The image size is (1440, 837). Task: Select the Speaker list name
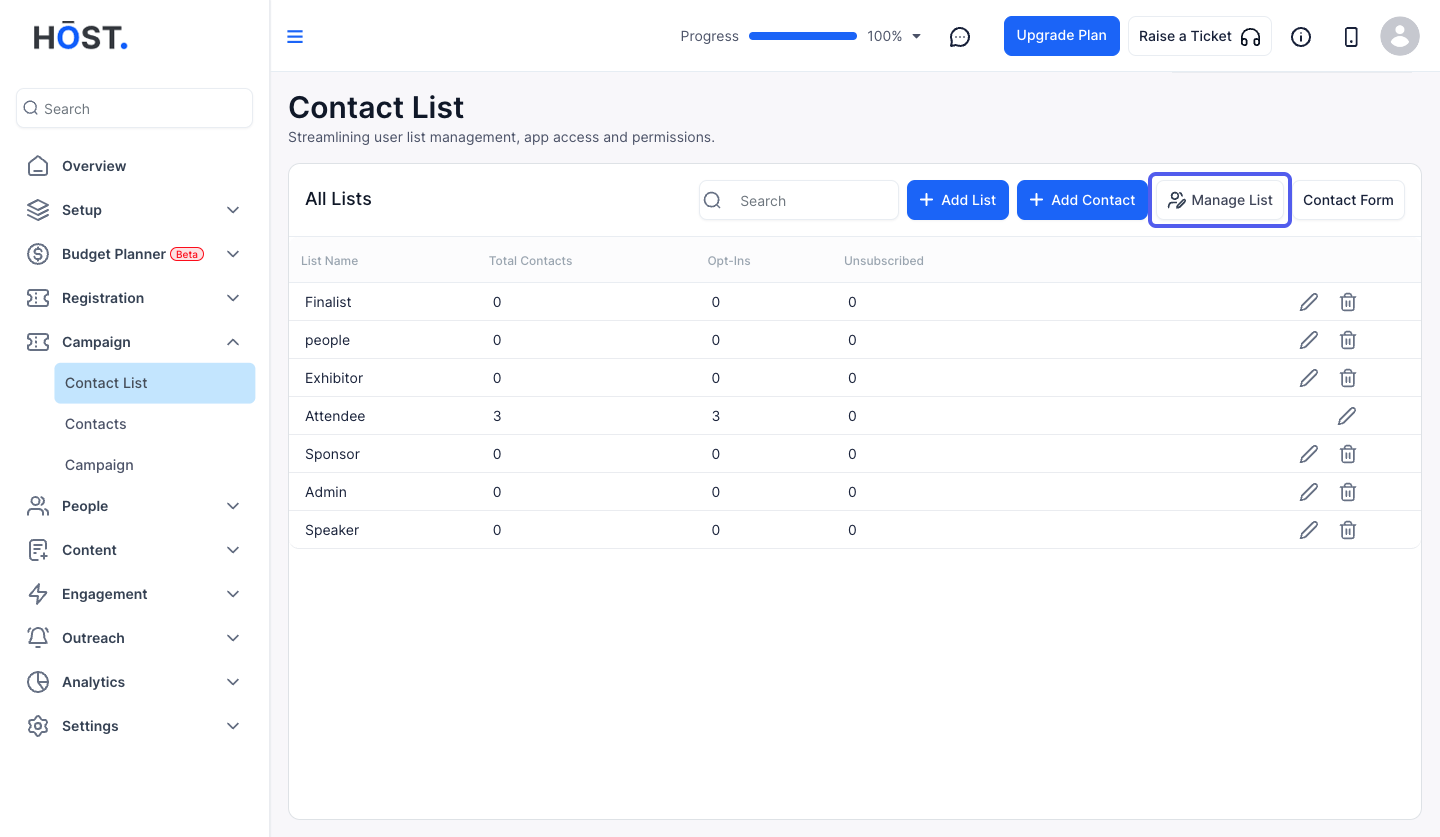pos(332,530)
